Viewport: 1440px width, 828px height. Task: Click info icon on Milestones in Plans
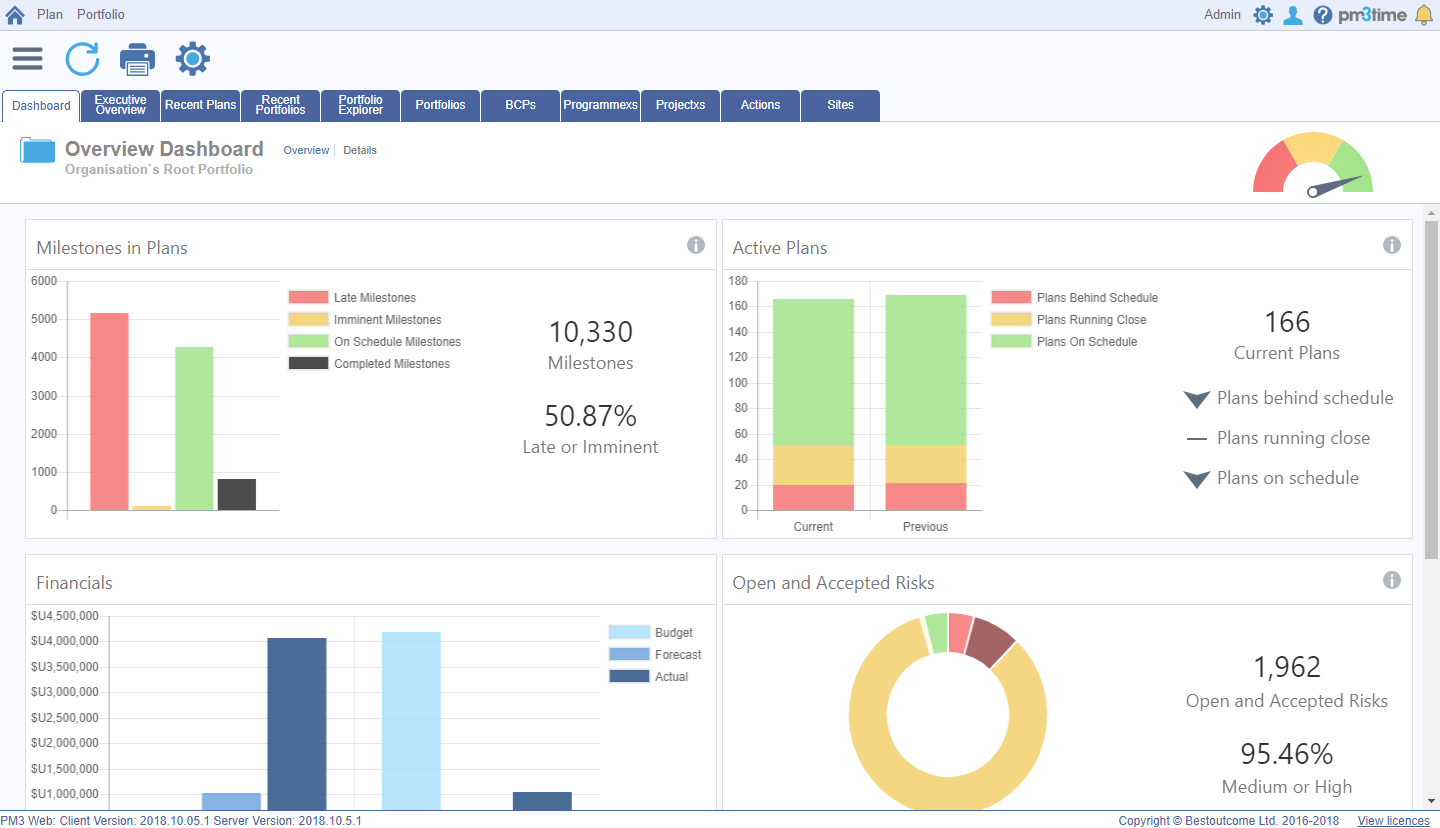pos(696,245)
